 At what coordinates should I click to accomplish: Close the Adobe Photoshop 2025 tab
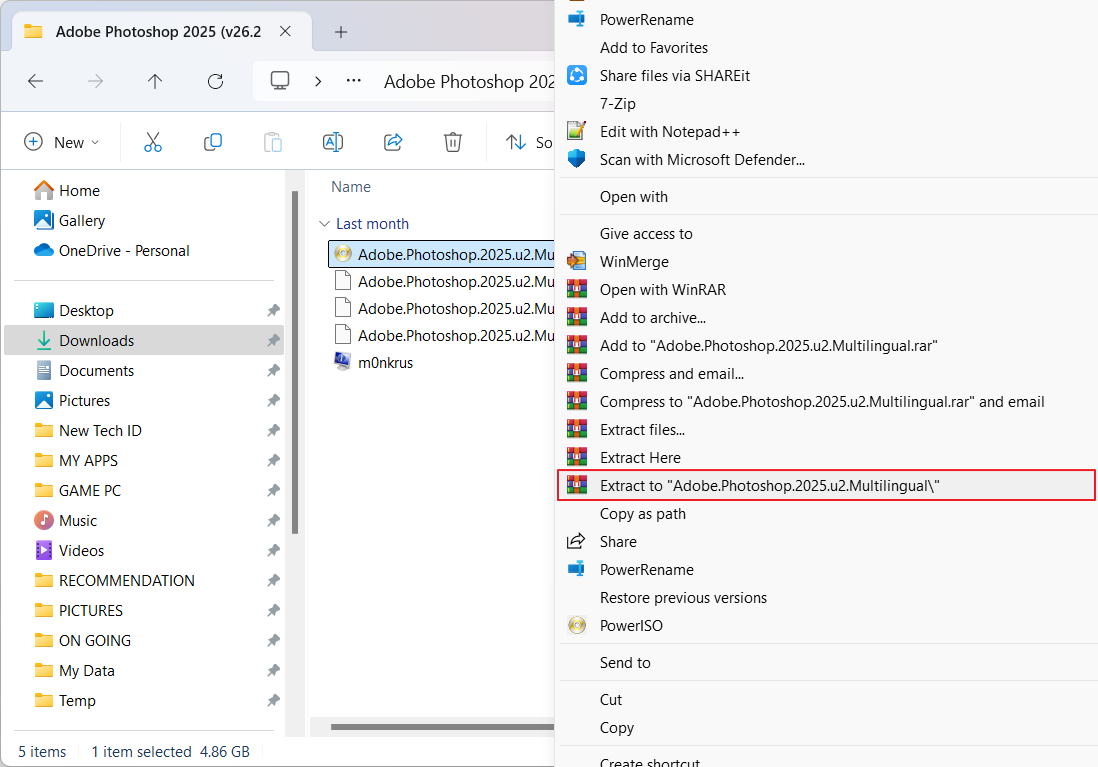pyautogui.click(x=285, y=32)
